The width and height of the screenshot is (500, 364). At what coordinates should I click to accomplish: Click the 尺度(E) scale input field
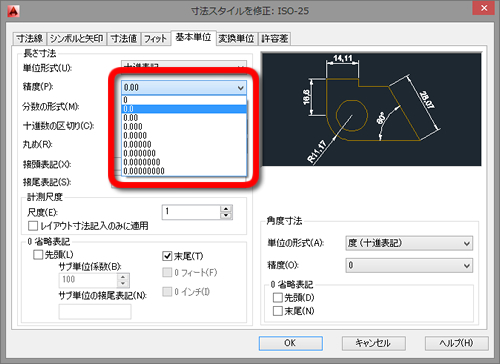click(x=191, y=212)
